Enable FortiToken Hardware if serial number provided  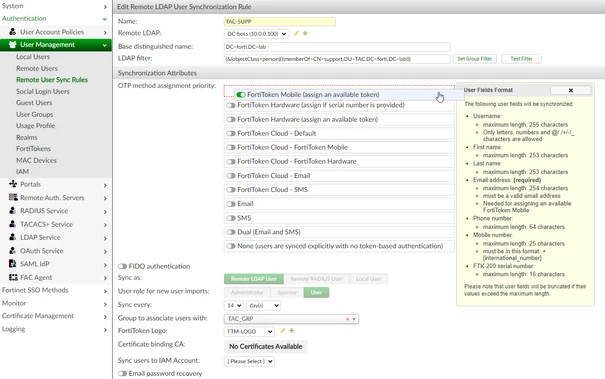tap(231, 105)
